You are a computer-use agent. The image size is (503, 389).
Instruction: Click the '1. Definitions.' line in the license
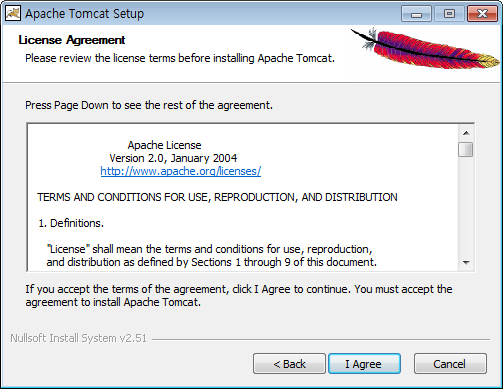(71, 223)
